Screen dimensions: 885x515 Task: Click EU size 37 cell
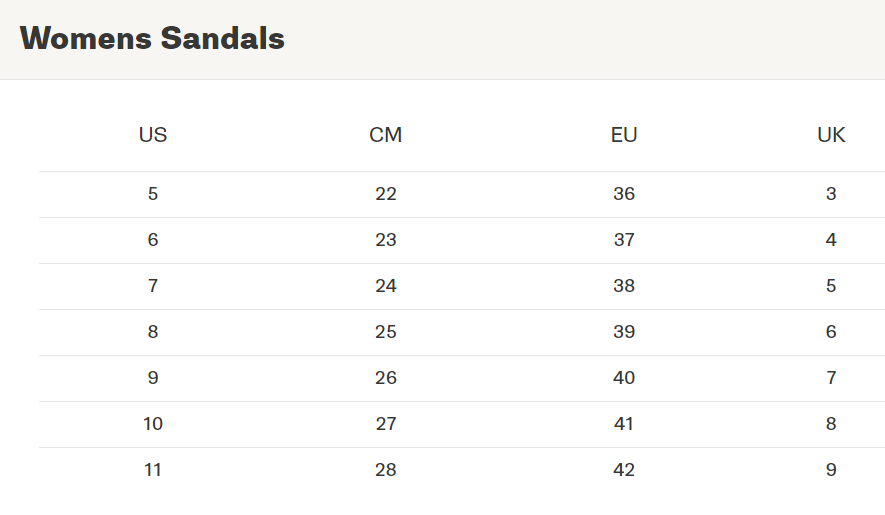coord(624,240)
